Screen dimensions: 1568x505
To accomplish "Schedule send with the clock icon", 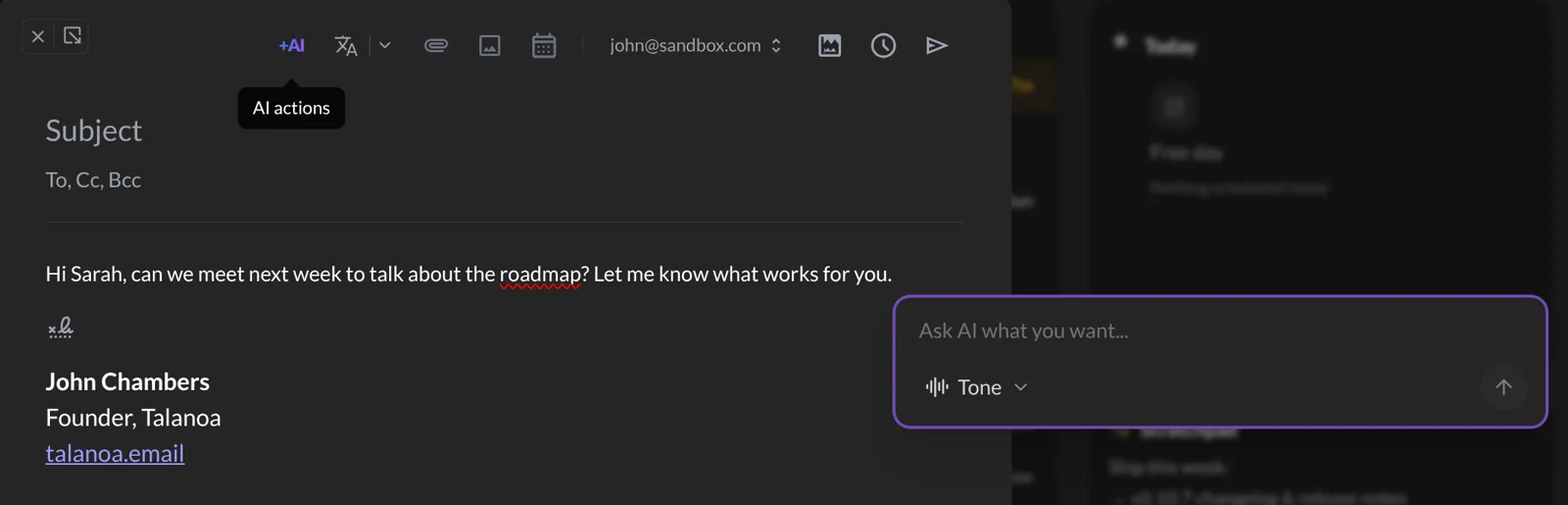I will click(x=883, y=45).
